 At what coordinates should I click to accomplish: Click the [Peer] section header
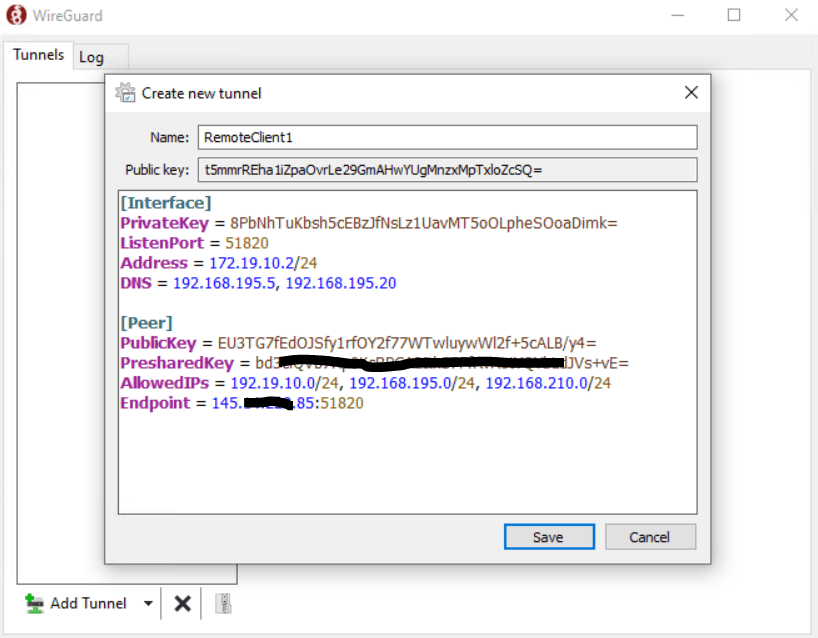tap(146, 323)
